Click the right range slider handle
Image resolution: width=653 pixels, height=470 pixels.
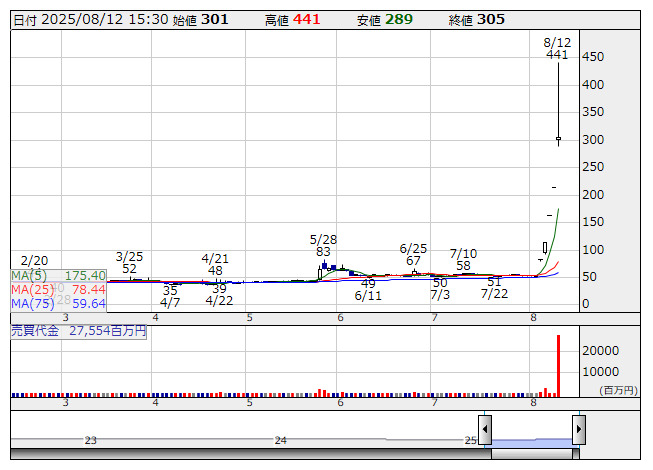pos(578,431)
